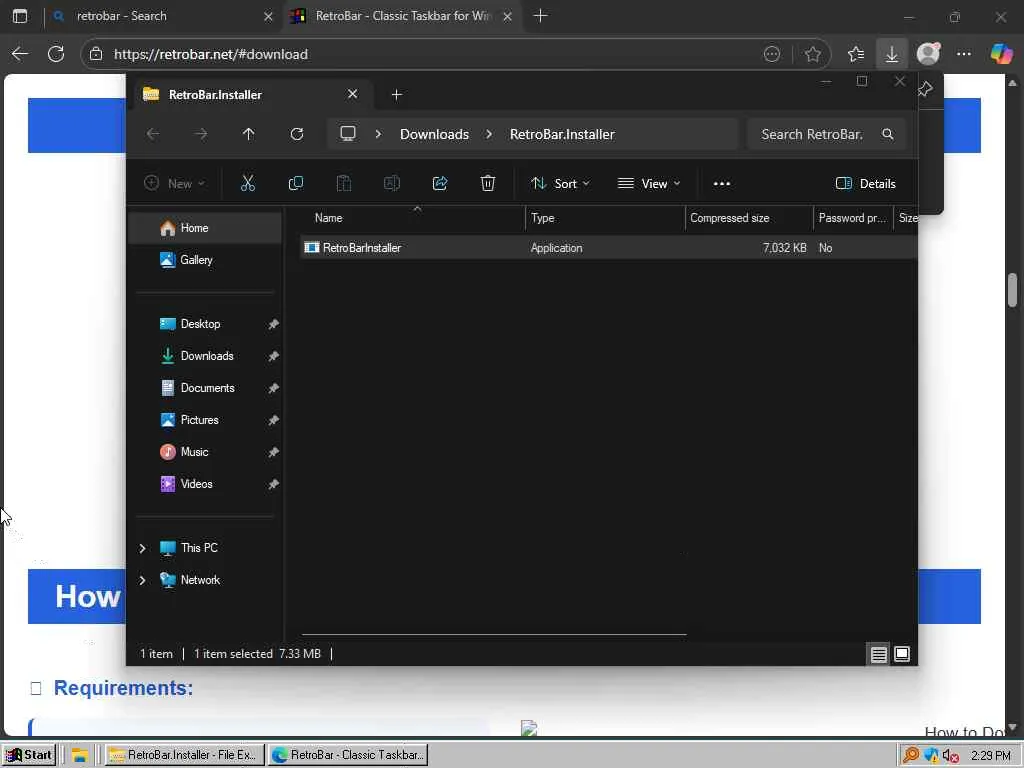Open the Sort dropdown

click(x=560, y=184)
